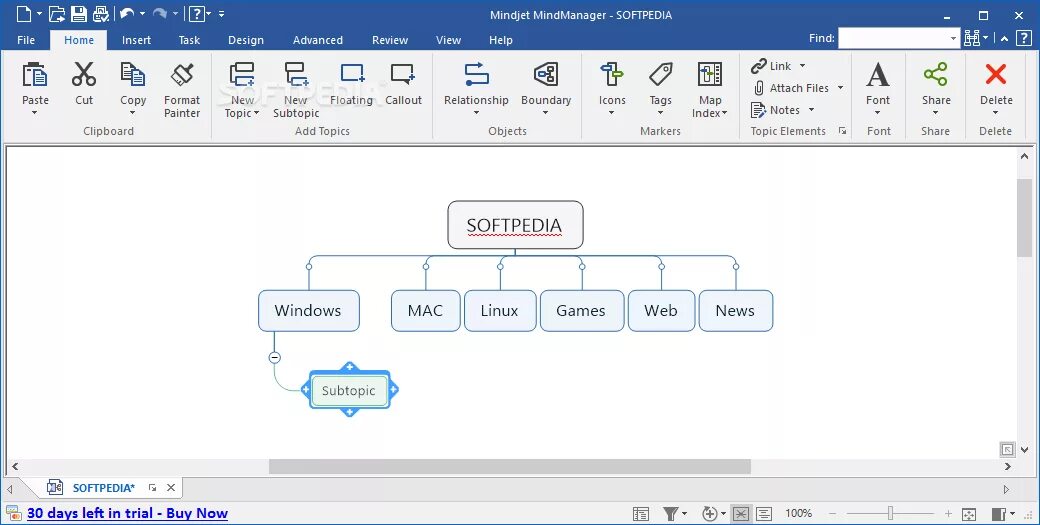The width and height of the screenshot is (1040, 525).
Task: Toggle the show branch alone button in status bar
Action: [741, 514]
